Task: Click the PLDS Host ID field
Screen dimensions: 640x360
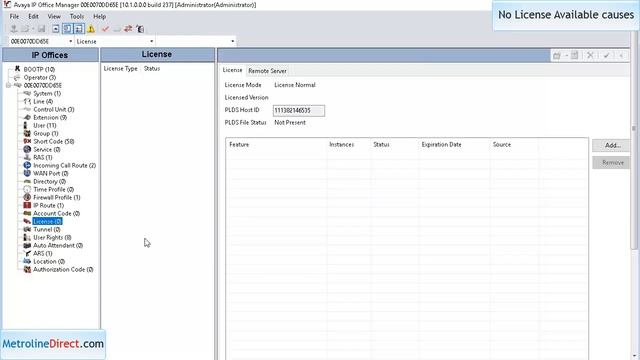Action: click(x=299, y=111)
